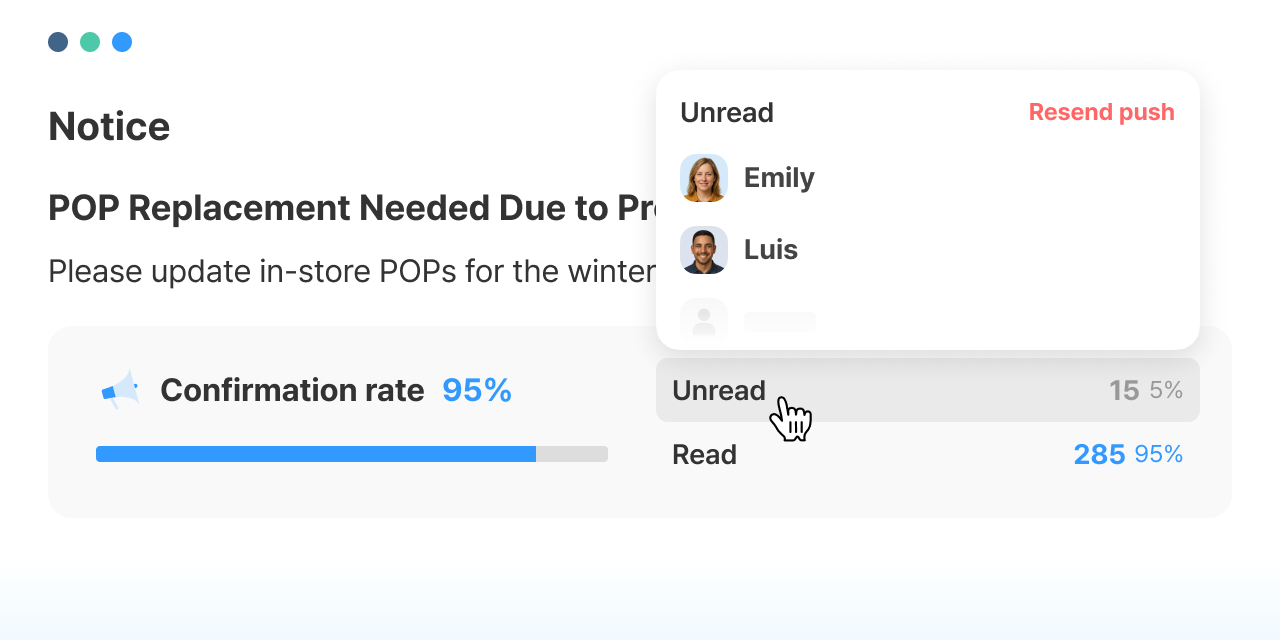Viewport: 1280px width, 640px height.
Task: Click the placeholder avatar below Luis
Action: pos(704,319)
